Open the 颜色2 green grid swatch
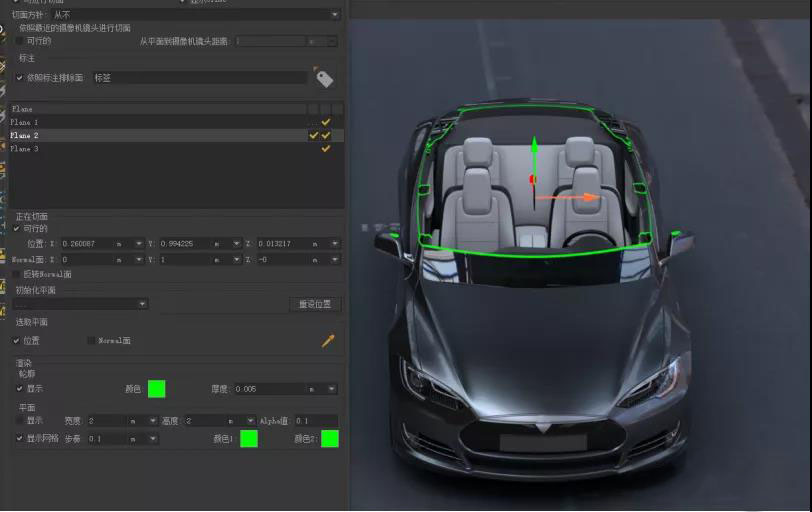This screenshot has height=512, width=812. (329, 438)
